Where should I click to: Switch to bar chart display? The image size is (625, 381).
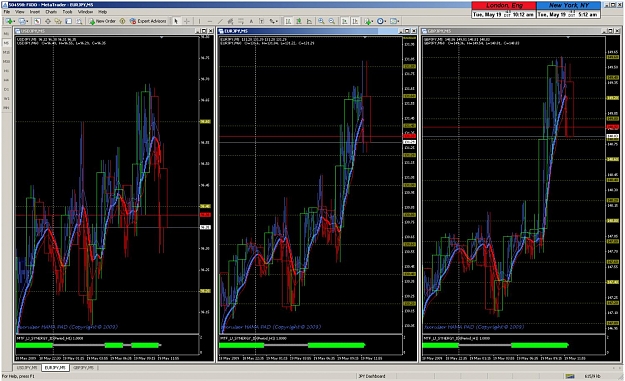(x=288, y=21)
